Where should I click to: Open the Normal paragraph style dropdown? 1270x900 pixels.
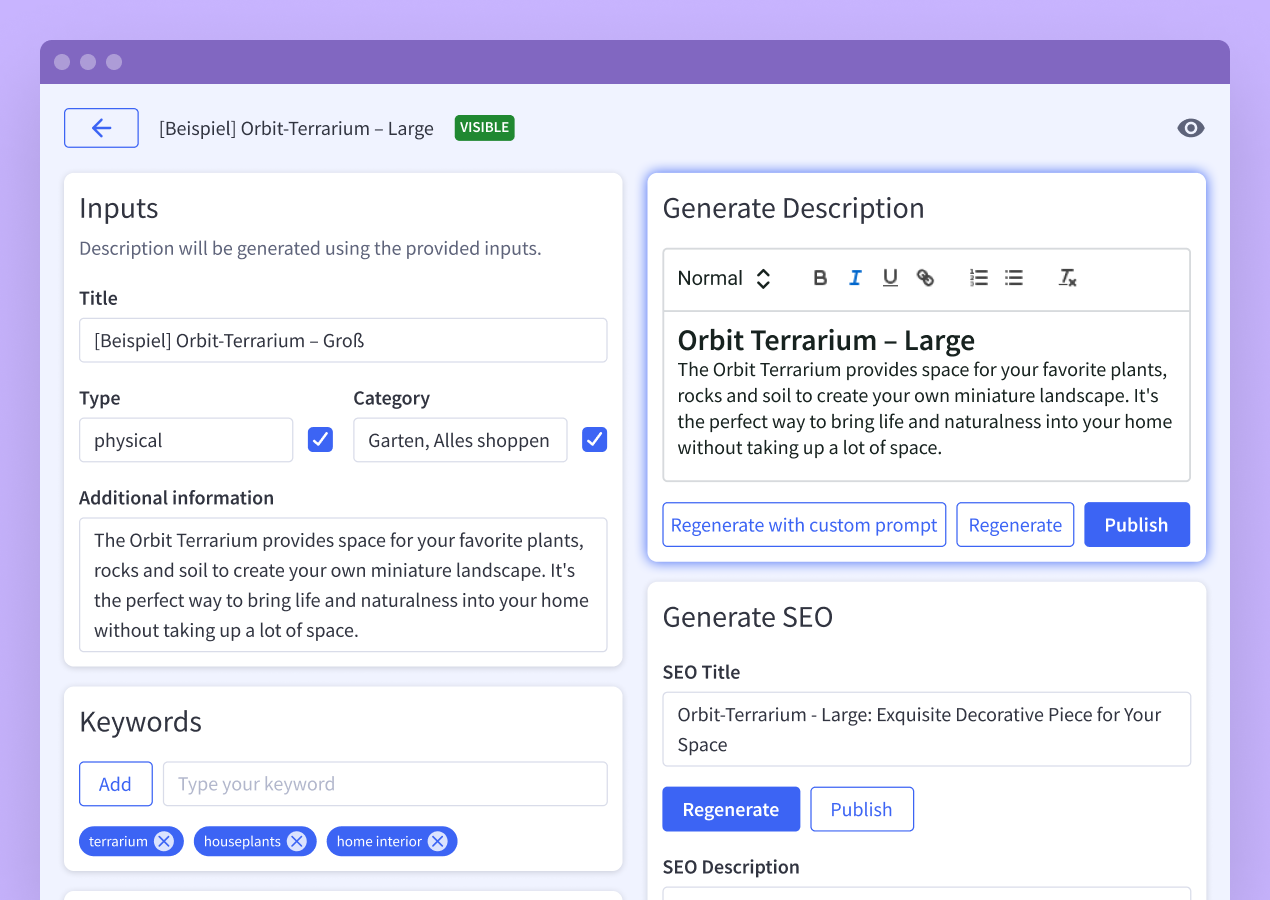coord(723,278)
